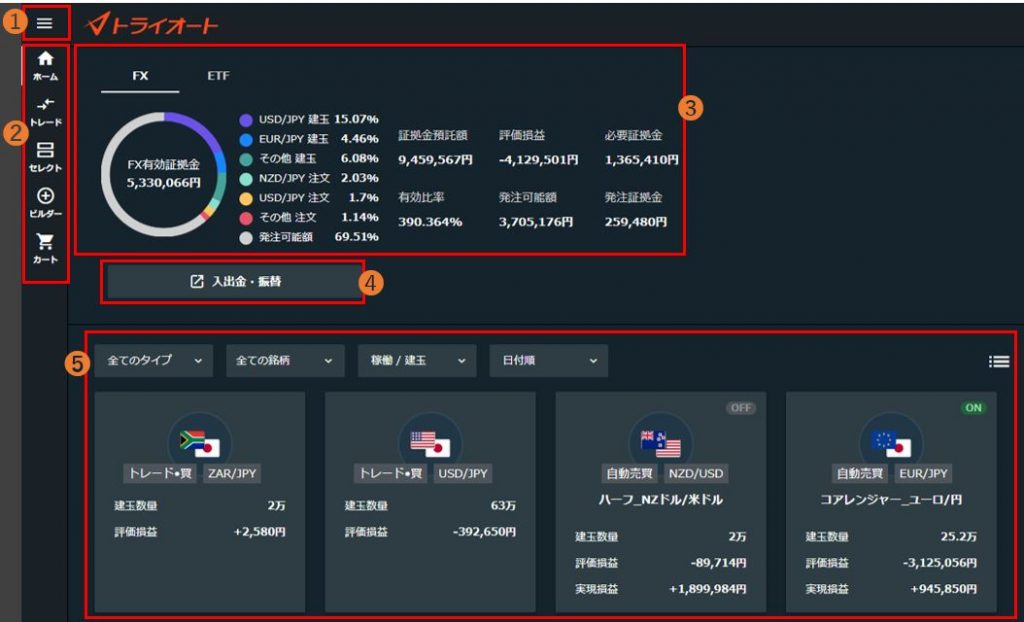Image resolution: width=1024 pixels, height=622 pixels.
Task: Click the +1,899,984円 realized profit value
Action: coord(707,589)
